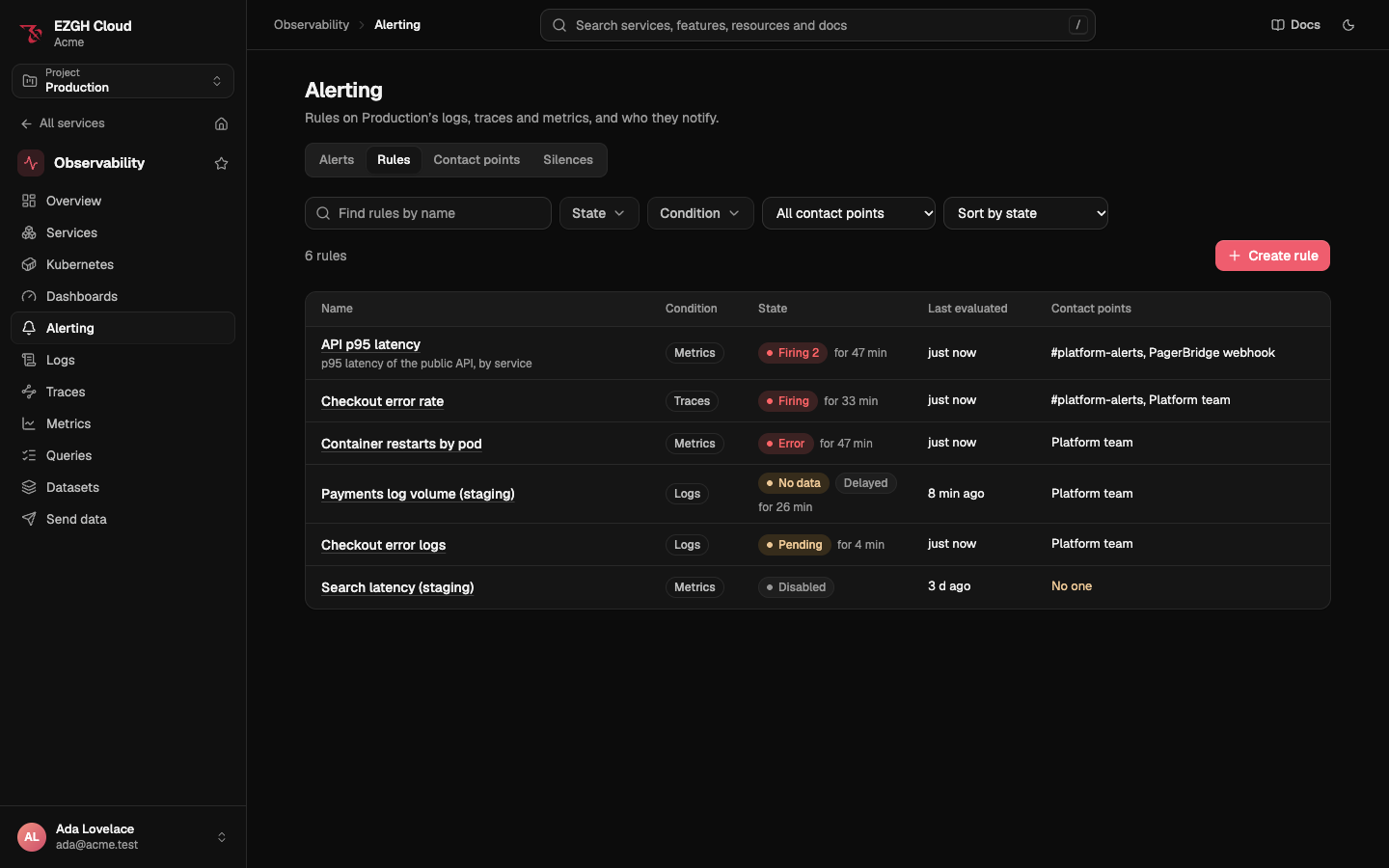Open Send data in the sidebar

[x=123, y=519]
